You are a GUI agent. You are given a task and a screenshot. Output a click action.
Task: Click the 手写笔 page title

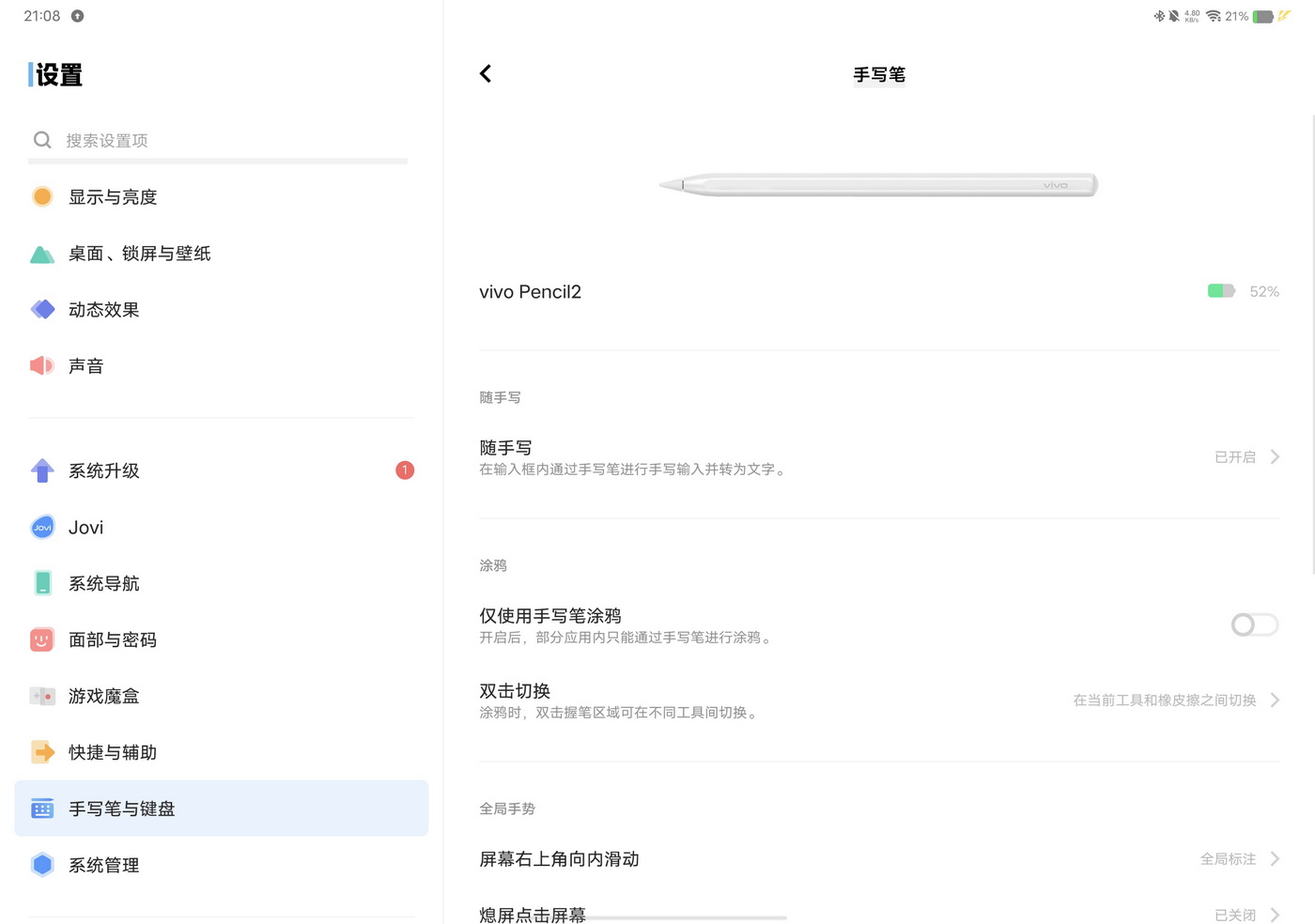879,74
